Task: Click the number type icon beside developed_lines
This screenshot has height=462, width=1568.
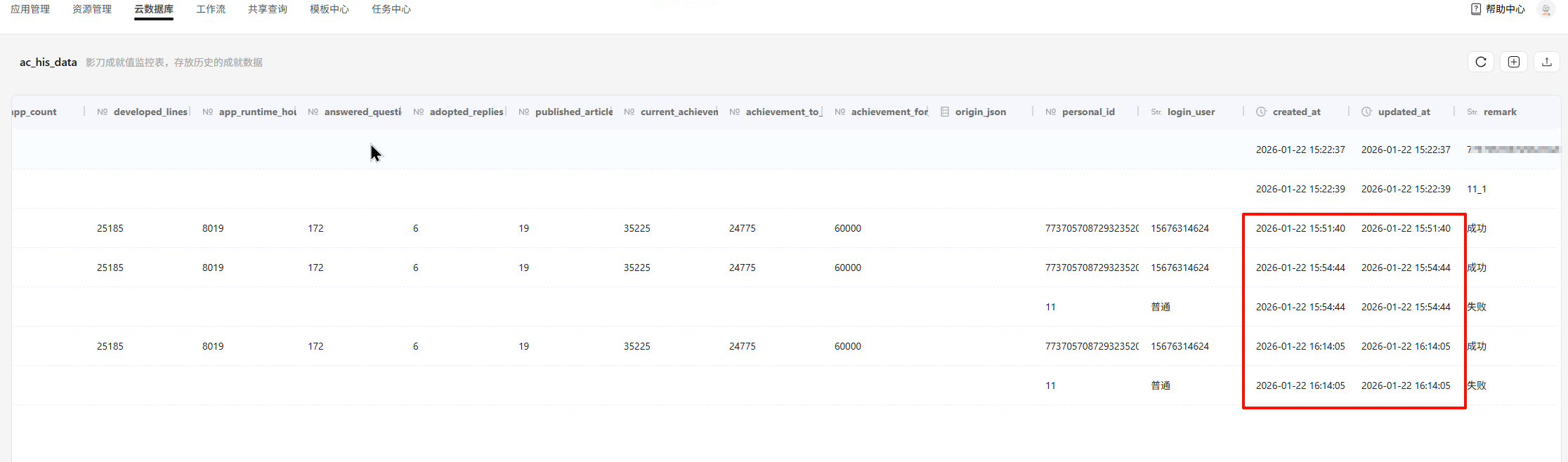Action: point(103,112)
